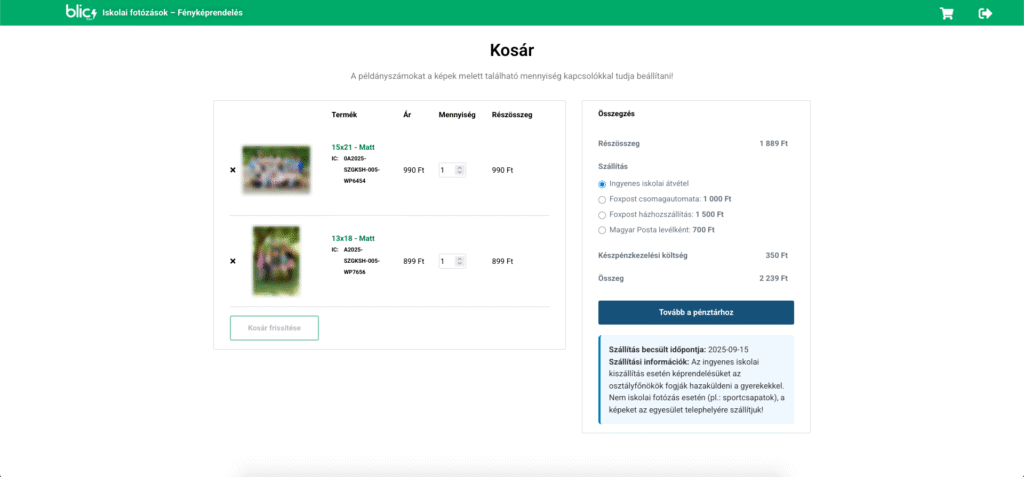Image resolution: width=1024 pixels, height=477 pixels.
Task: Increase quantity of the 15x21 Matt photo
Action: pyautogui.click(x=460, y=167)
